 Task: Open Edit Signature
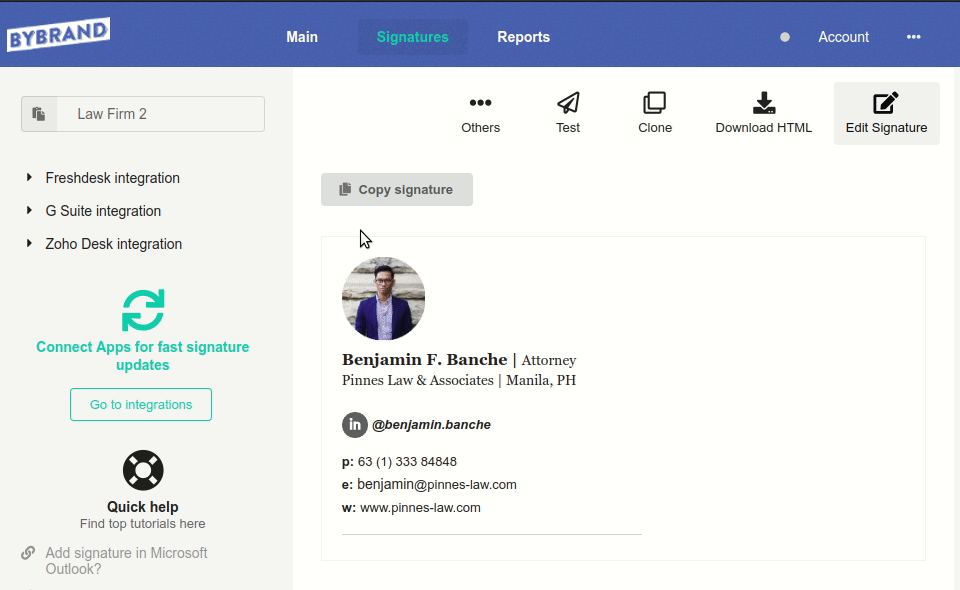pyautogui.click(x=887, y=113)
